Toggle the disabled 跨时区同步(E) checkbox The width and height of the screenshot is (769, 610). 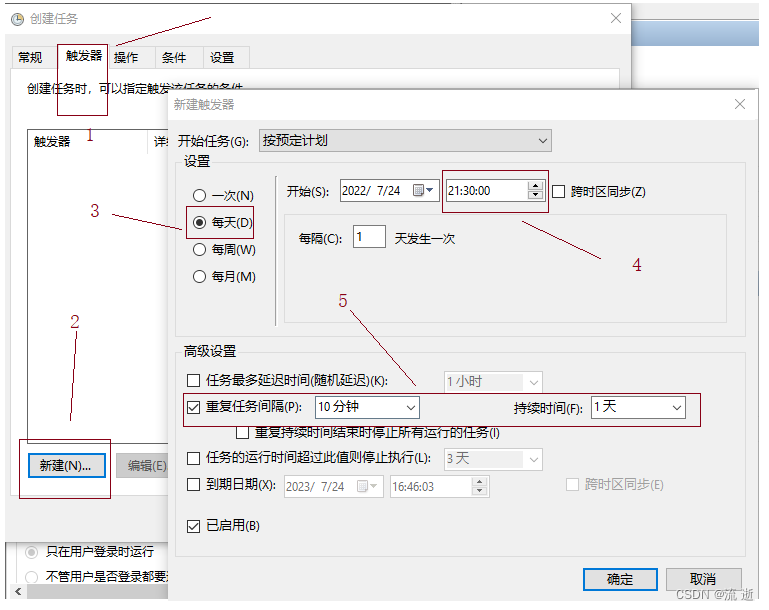tap(572, 484)
